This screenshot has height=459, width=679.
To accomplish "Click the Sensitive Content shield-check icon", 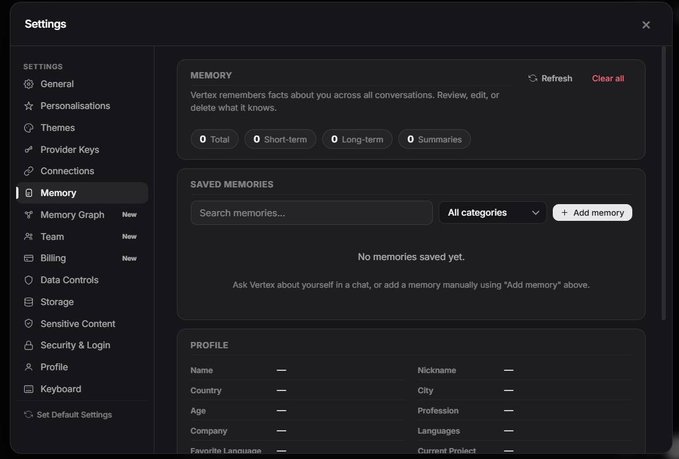I will pyautogui.click(x=29, y=323).
